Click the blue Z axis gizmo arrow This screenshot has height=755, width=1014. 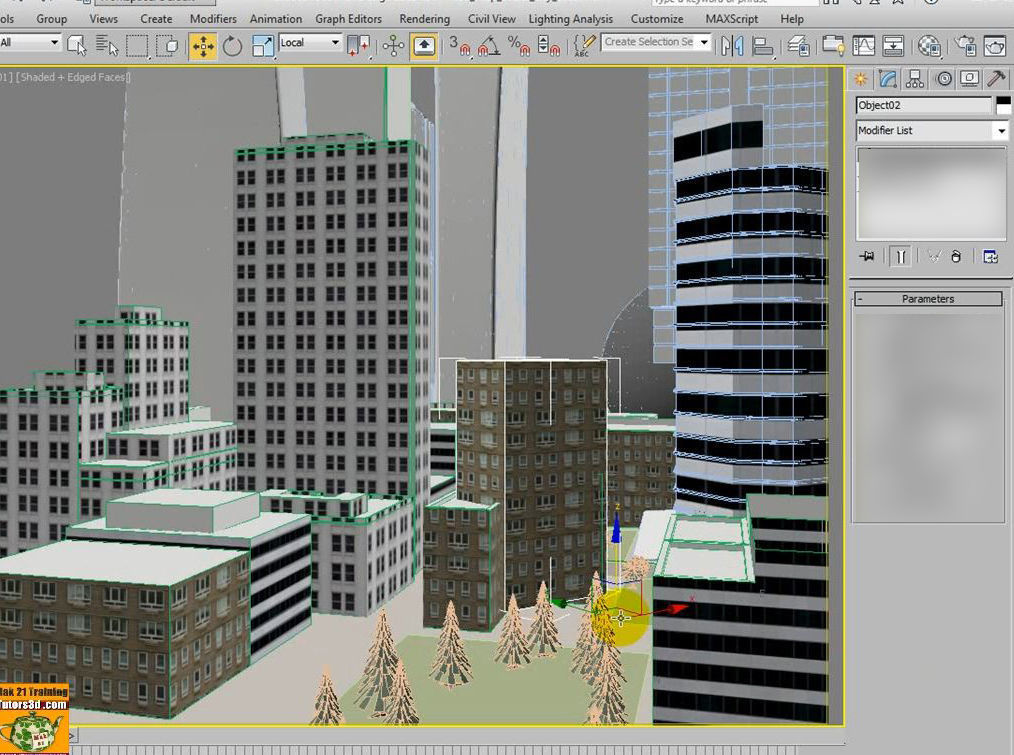pyautogui.click(x=616, y=529)
